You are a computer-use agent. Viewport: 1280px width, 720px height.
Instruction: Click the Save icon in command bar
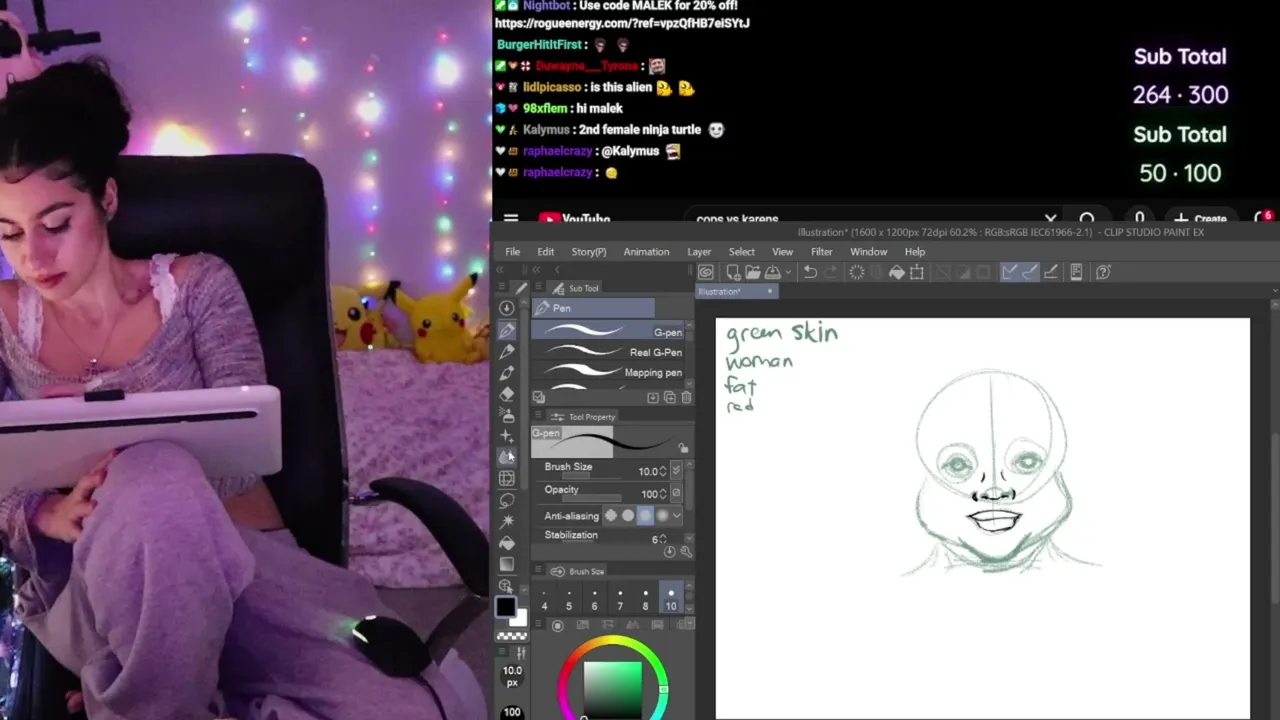pyautogui.click(x=772, y=272)
